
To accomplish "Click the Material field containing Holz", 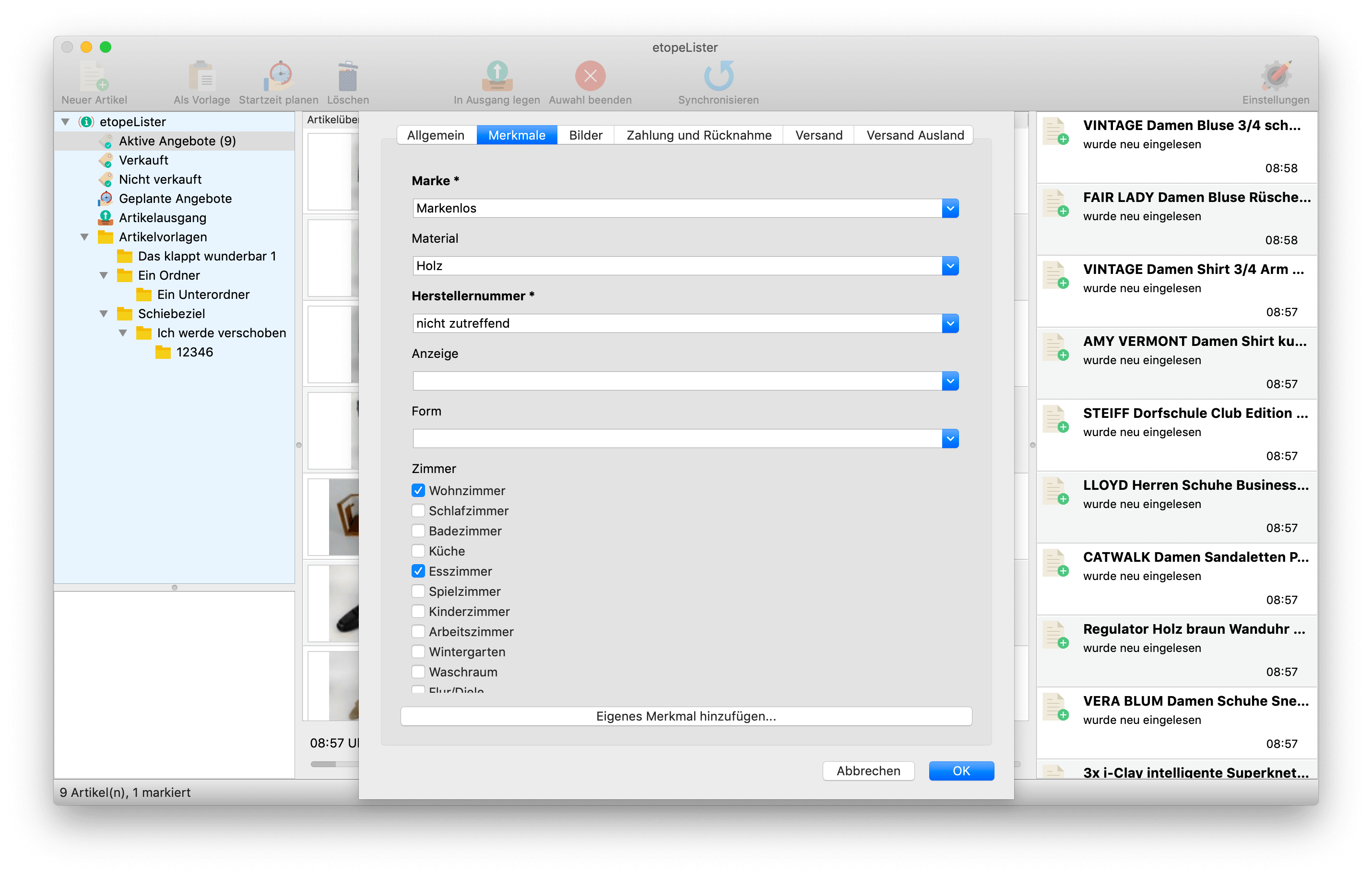I will pyautogui.click(x=677, y=266).
